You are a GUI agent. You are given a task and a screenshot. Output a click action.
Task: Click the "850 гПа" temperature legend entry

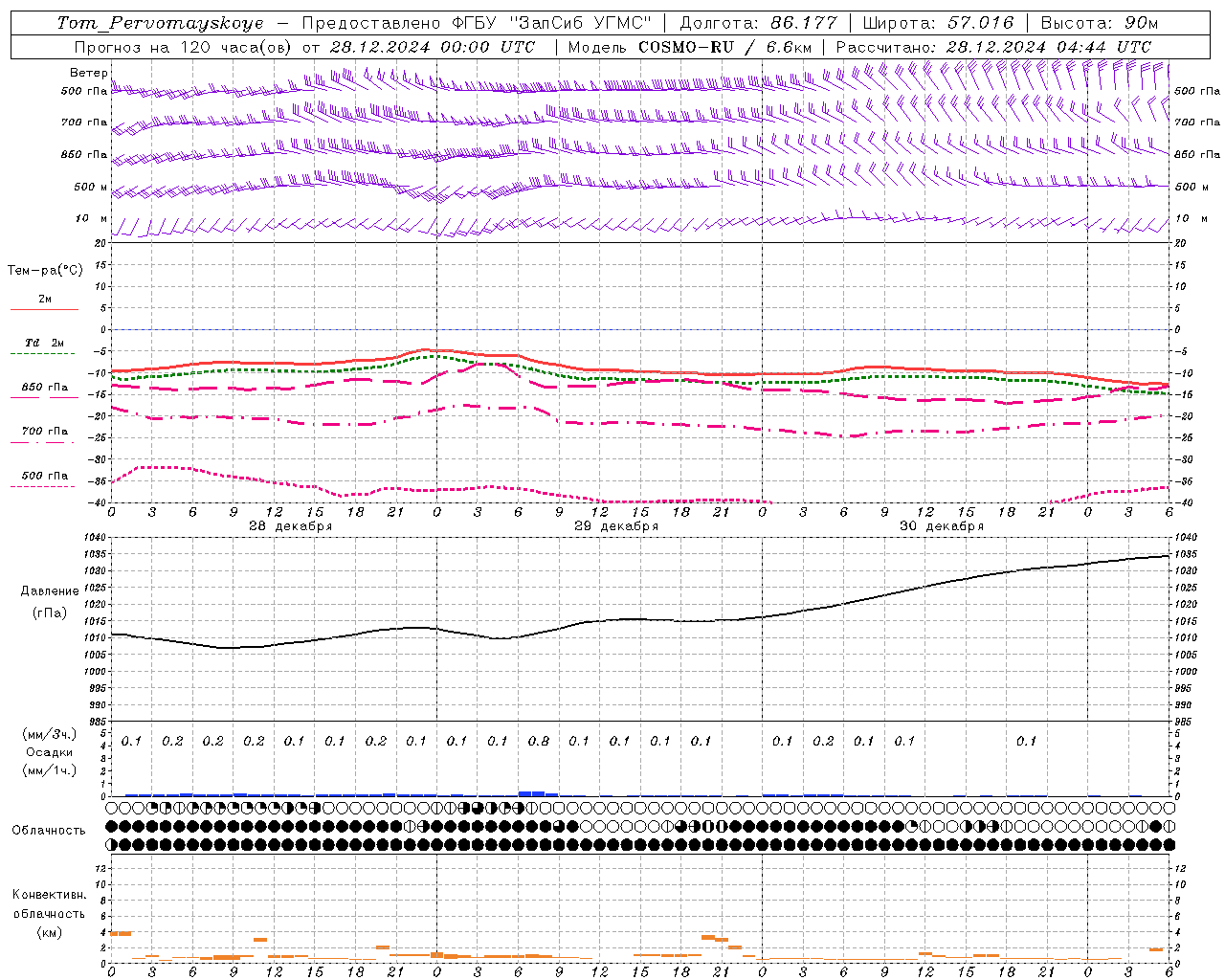[45, 388]
